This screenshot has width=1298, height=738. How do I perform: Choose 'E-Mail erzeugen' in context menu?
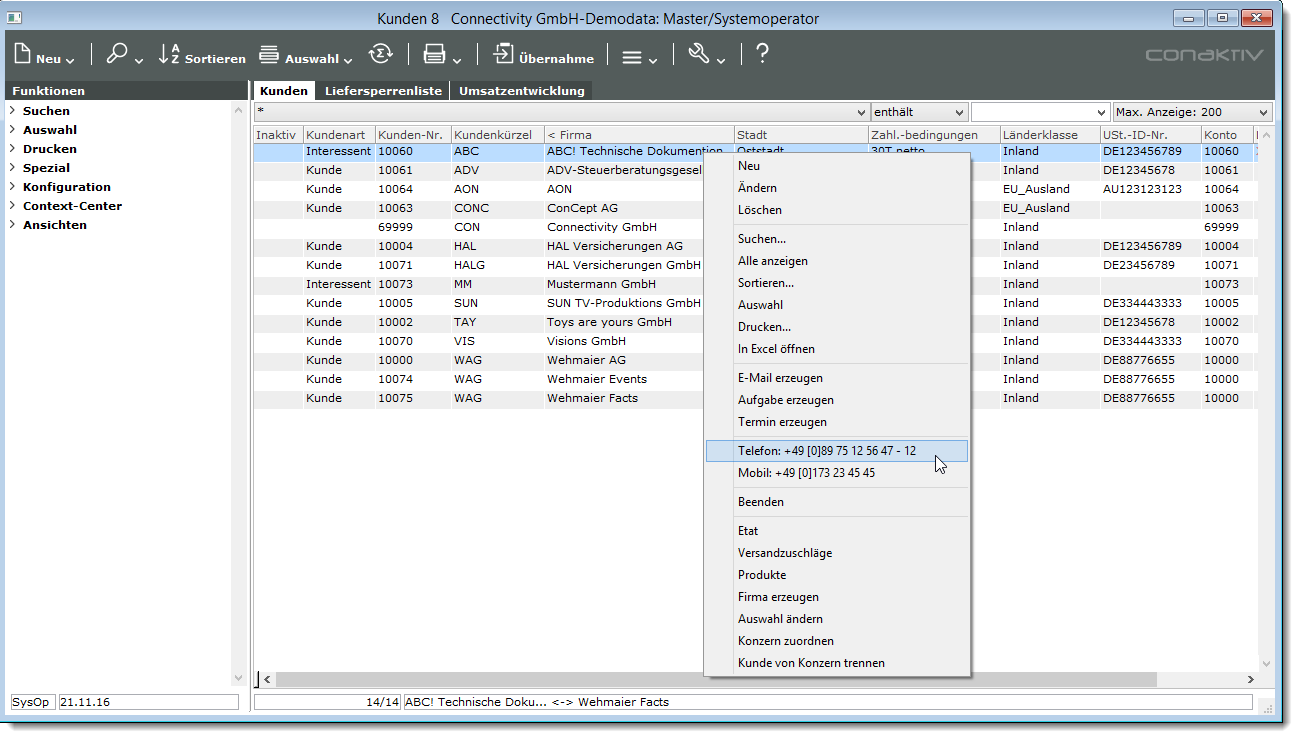(x=780, y=378)
